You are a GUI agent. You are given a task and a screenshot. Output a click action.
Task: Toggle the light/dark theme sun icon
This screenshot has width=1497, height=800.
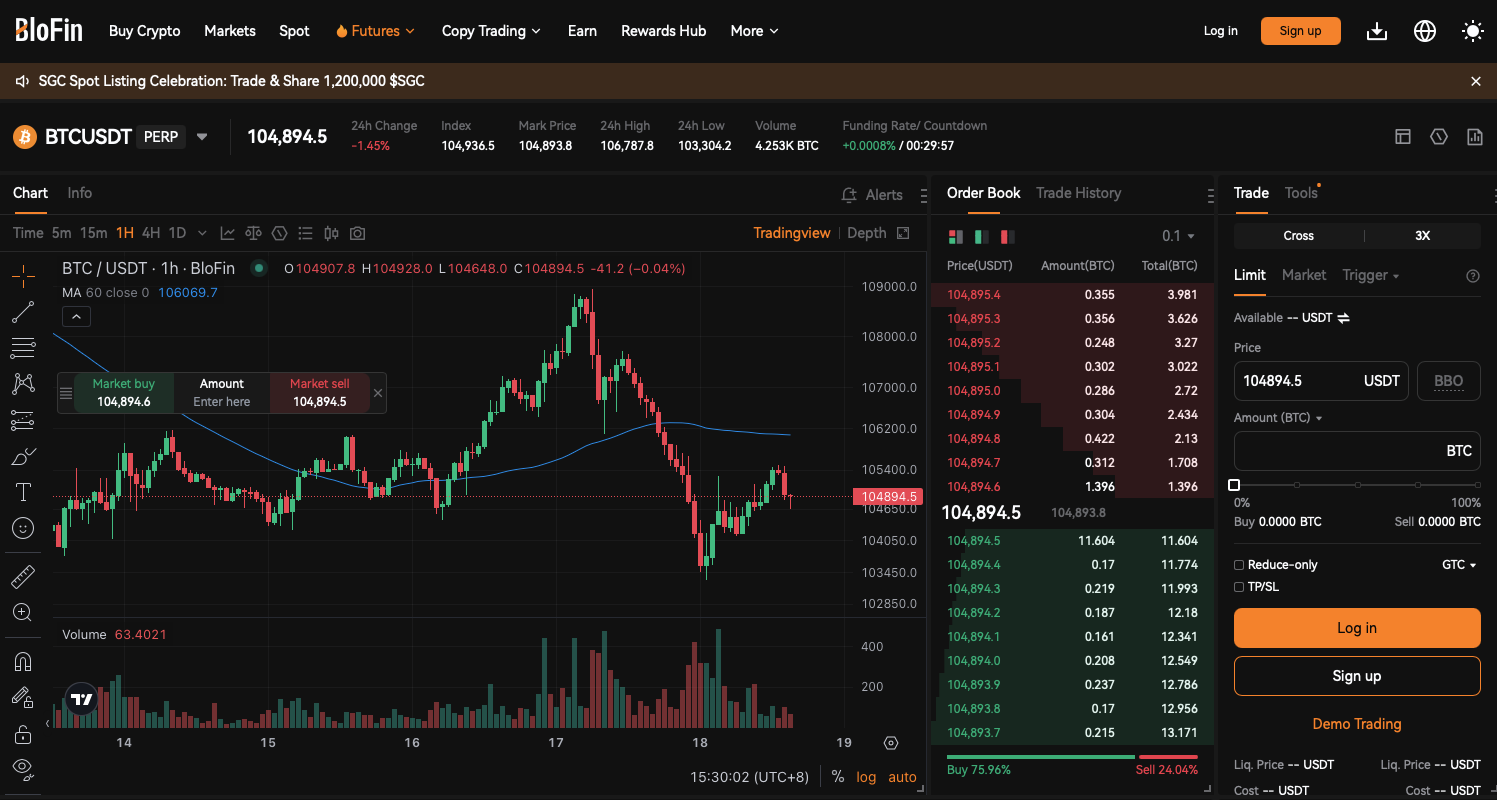pyautogui.click(x=1472, y=31)
